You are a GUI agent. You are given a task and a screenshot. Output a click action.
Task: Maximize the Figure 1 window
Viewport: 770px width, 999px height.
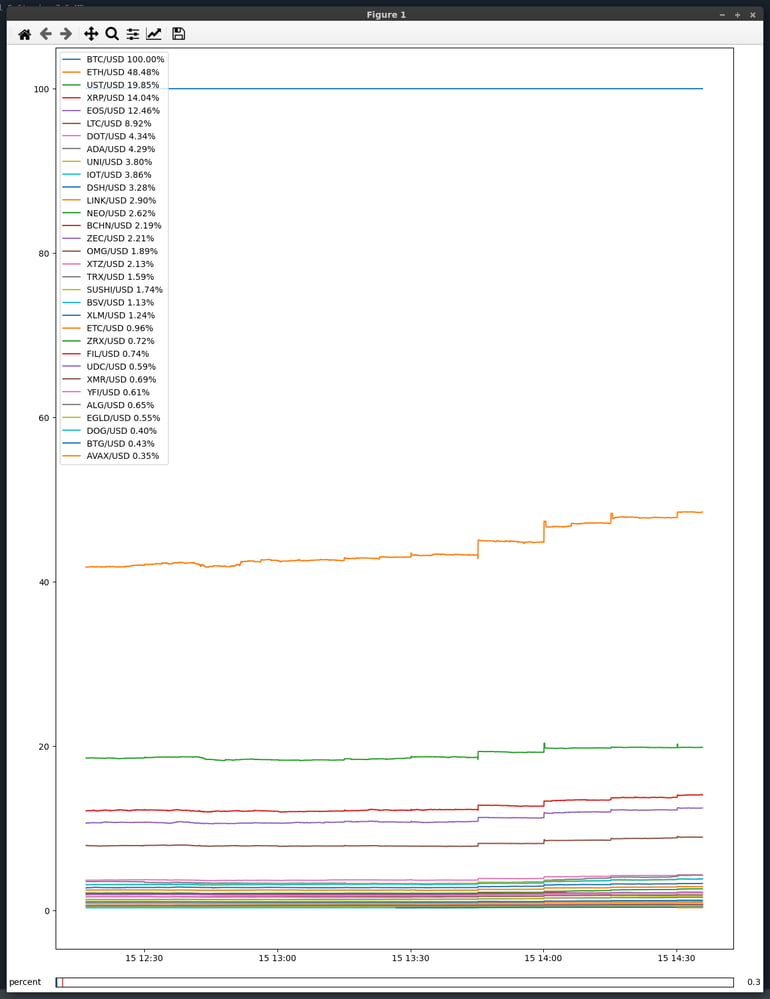coord(738,15)
